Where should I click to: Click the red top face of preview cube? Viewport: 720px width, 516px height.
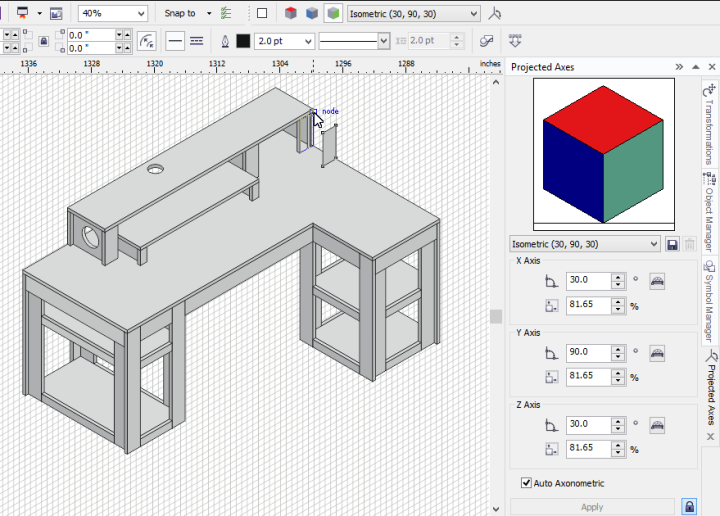pos(603,119)
